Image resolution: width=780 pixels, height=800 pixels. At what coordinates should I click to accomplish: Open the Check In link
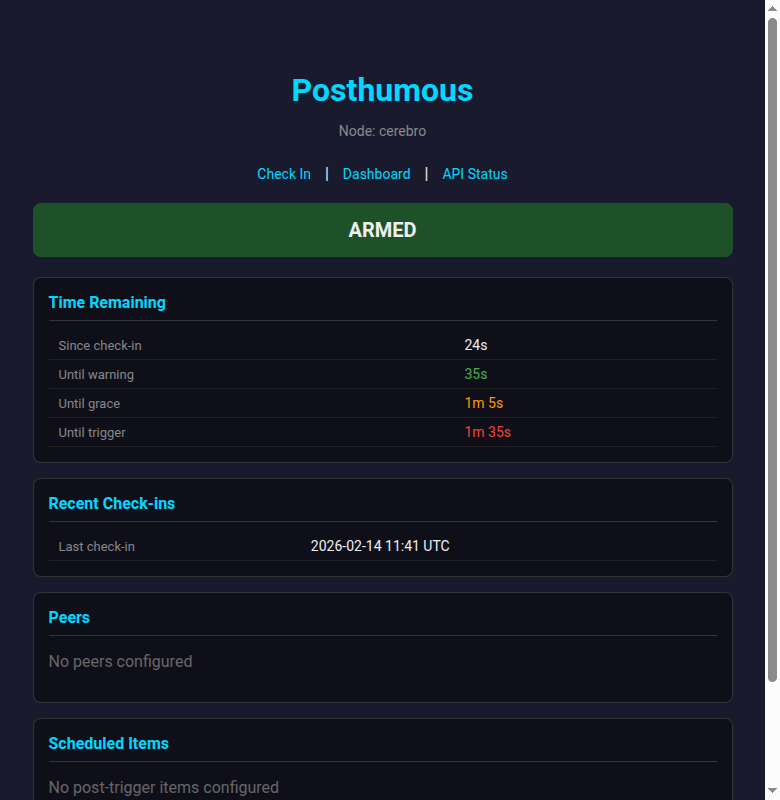[x=283, y=174]
